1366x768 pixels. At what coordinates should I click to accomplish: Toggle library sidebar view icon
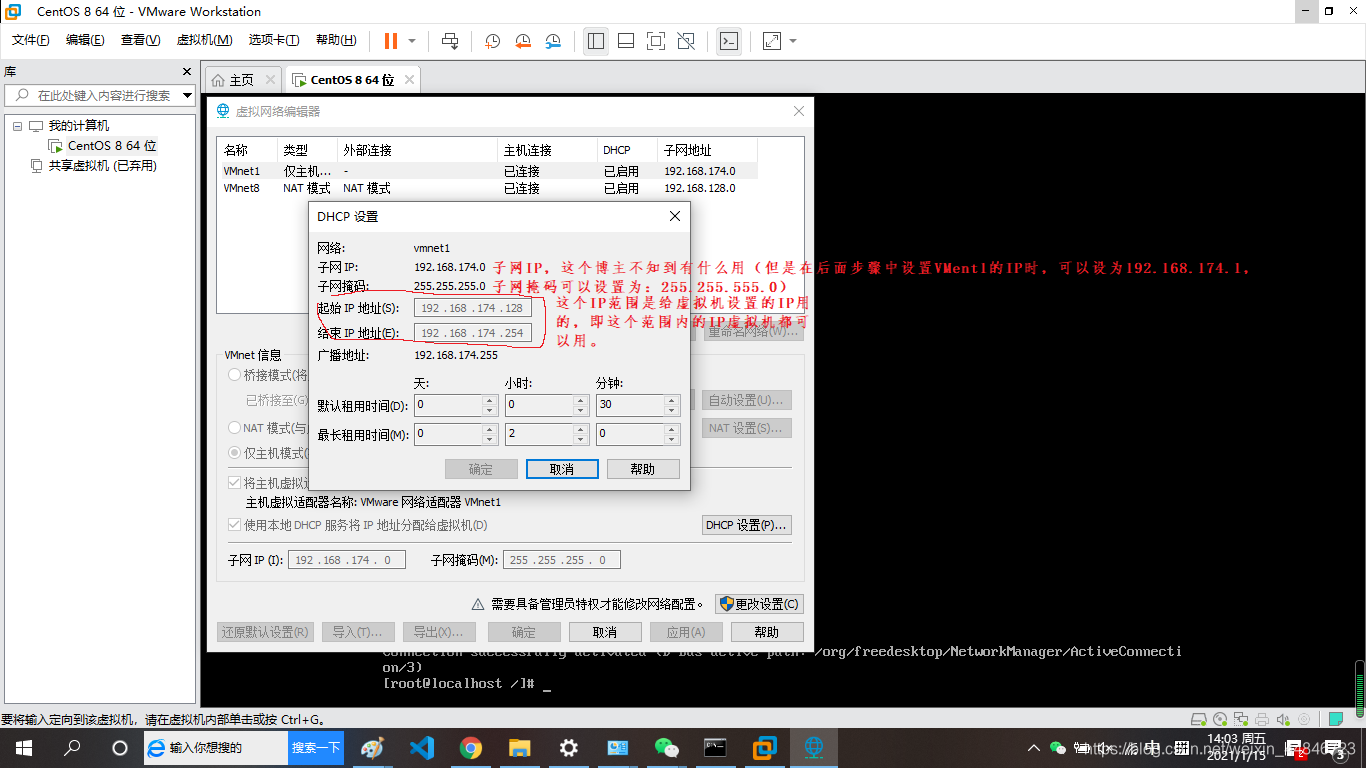(596, 41)
